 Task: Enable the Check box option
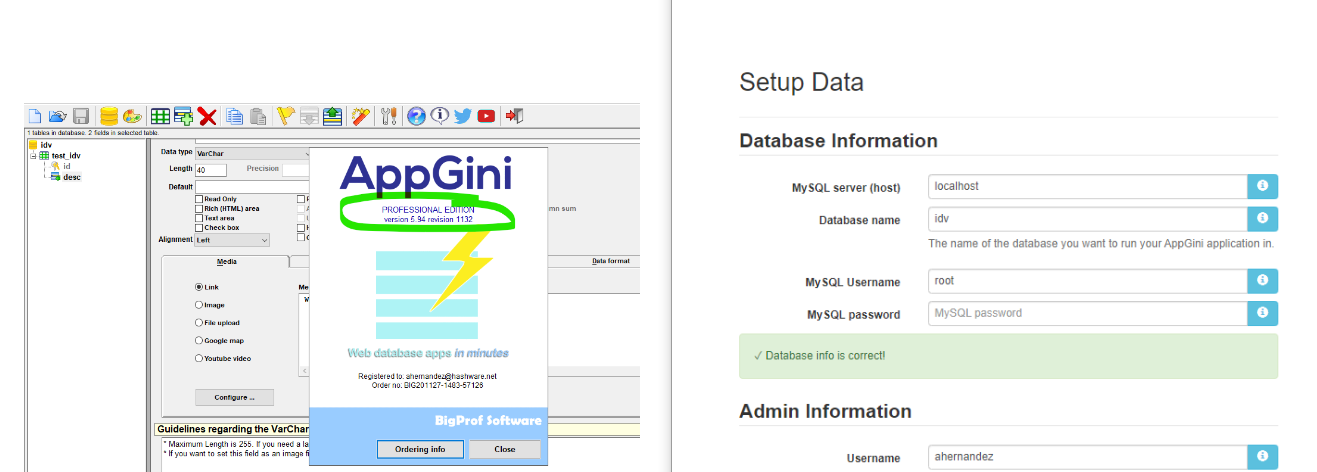click(x=199, y=227)
